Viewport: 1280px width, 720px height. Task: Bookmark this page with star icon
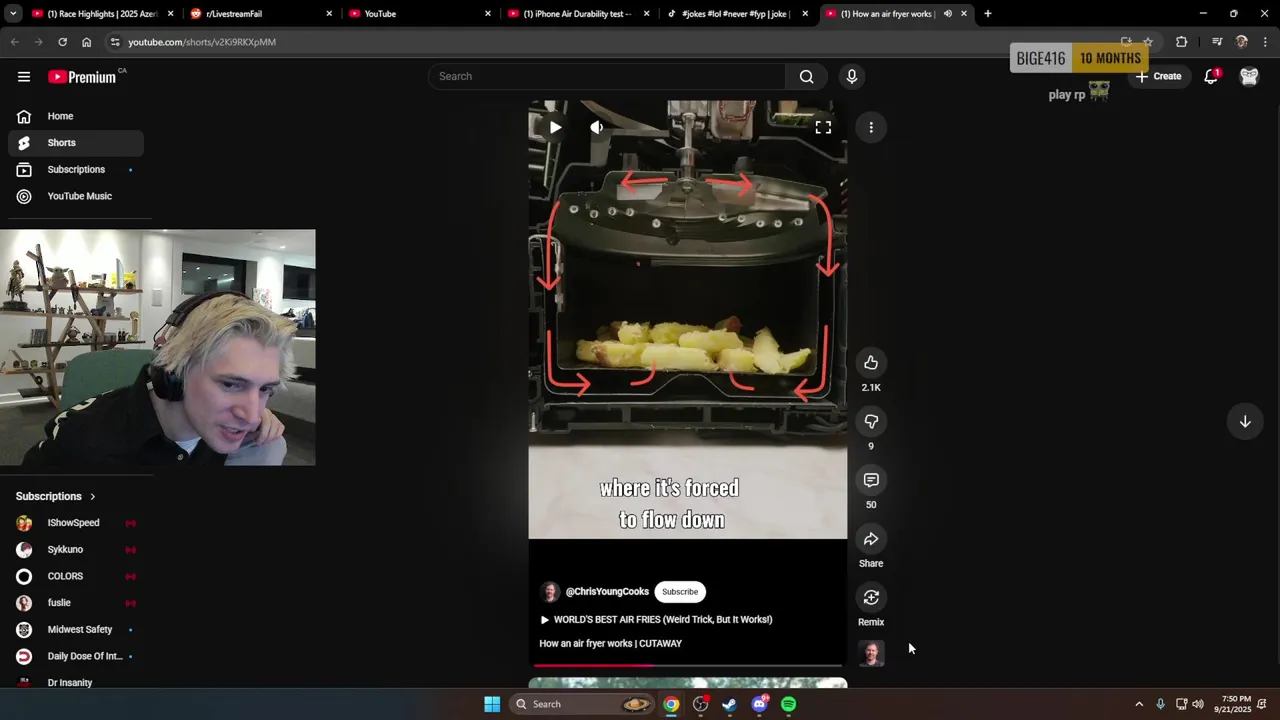click(x=1148, y=42)
